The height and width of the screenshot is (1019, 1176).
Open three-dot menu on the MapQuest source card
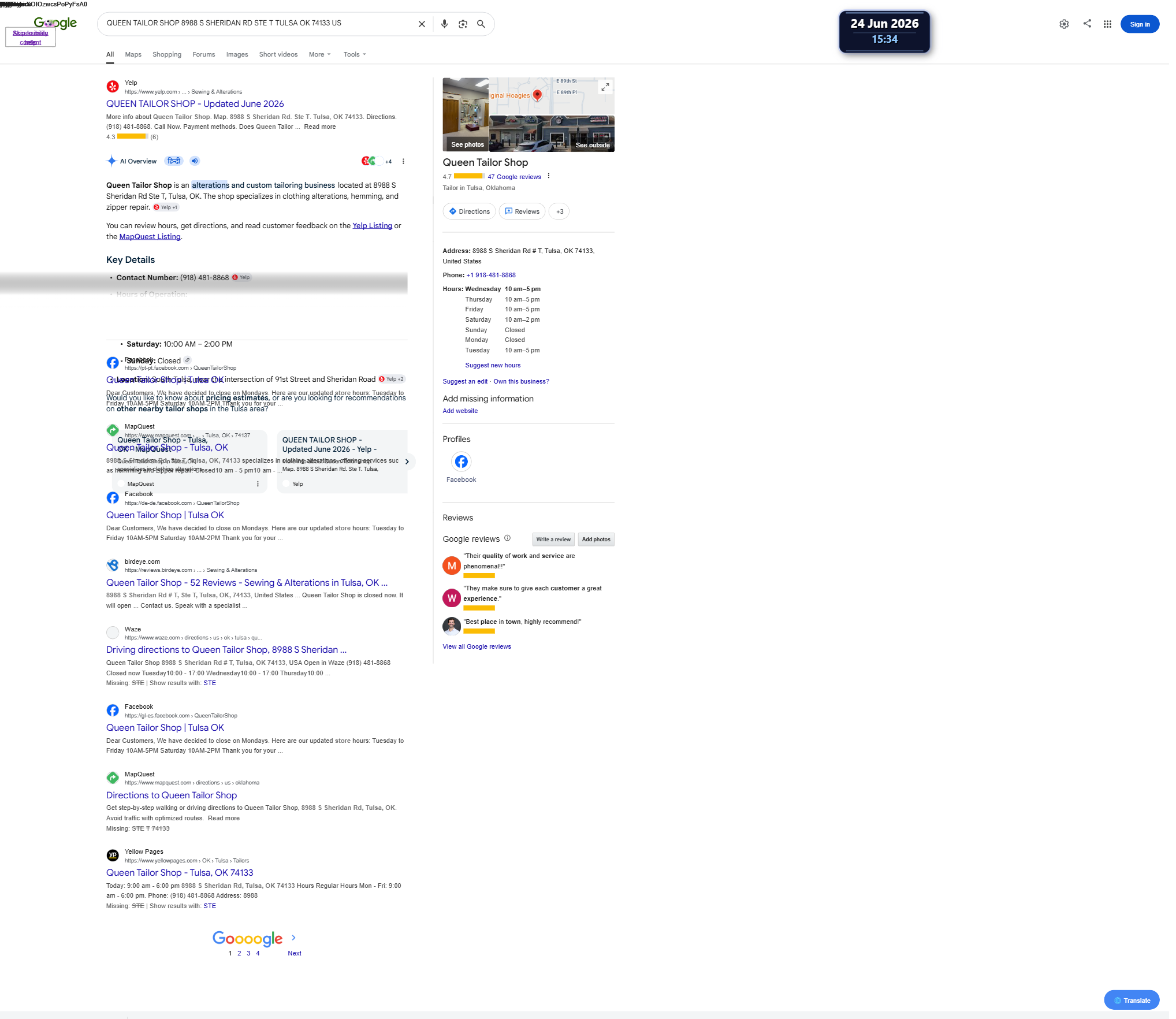point(258,484)
